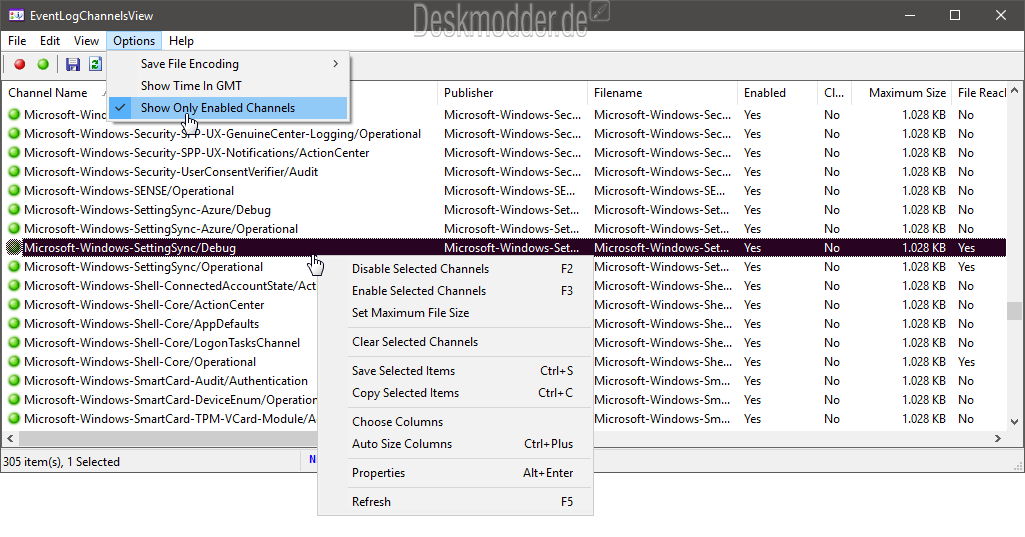
Task: Click the horizontal scrollbar right arrow
Action: tap(998, 438)
